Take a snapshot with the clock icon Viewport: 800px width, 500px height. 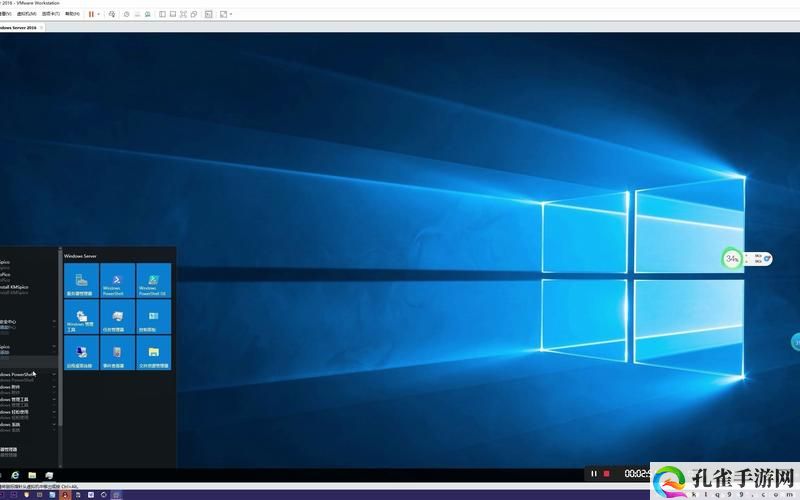[127, 14]
